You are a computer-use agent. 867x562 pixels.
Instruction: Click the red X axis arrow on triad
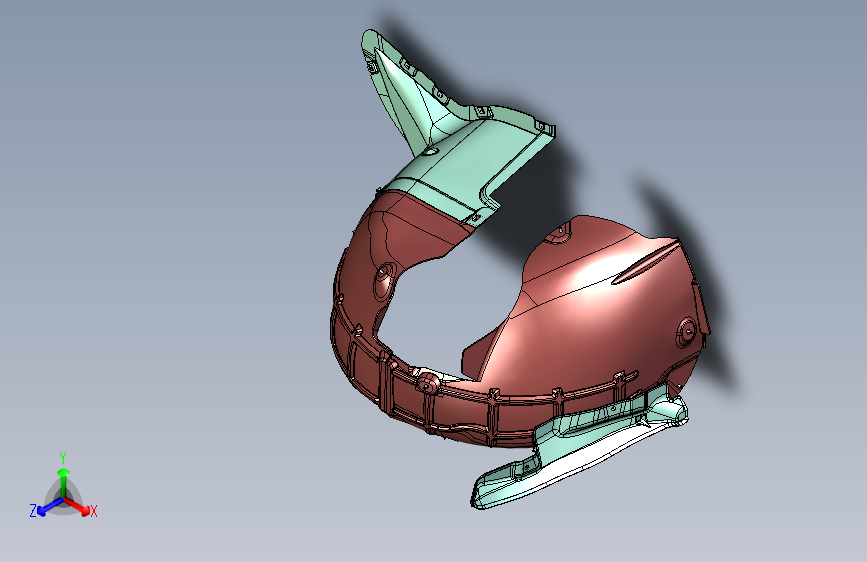coord(77,506)
